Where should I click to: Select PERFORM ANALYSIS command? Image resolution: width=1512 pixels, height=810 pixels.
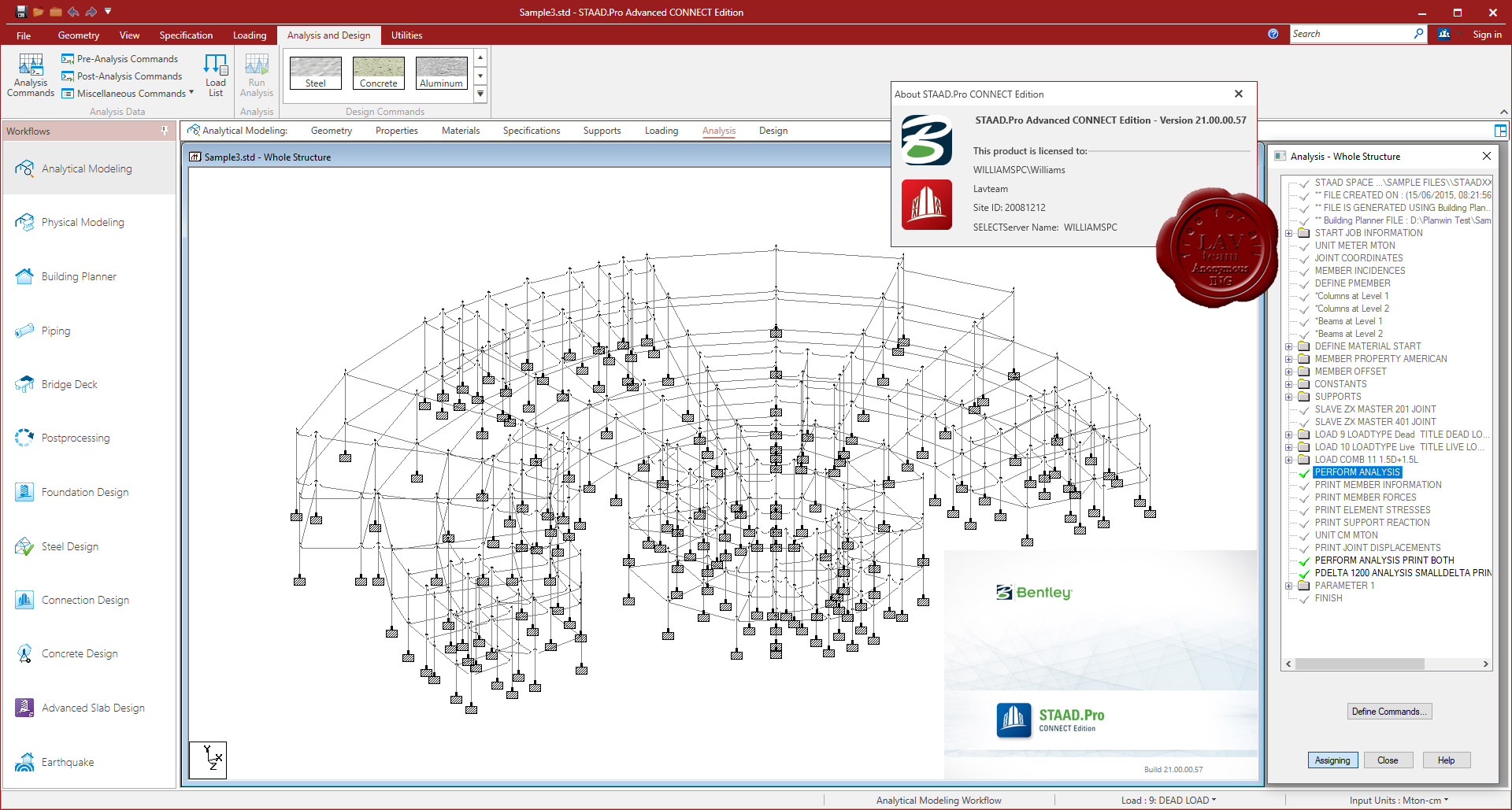coord(1357,472)
